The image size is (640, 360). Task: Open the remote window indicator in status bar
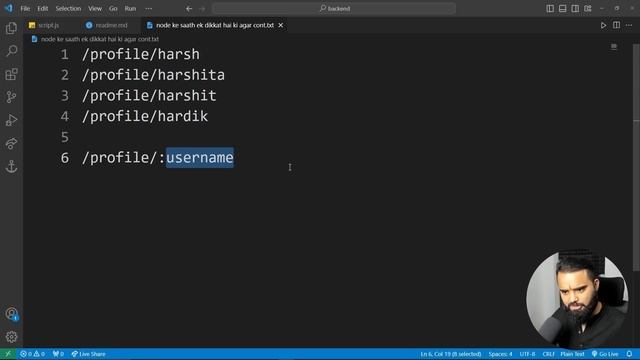pyautogui.click(x=8, y=354)
